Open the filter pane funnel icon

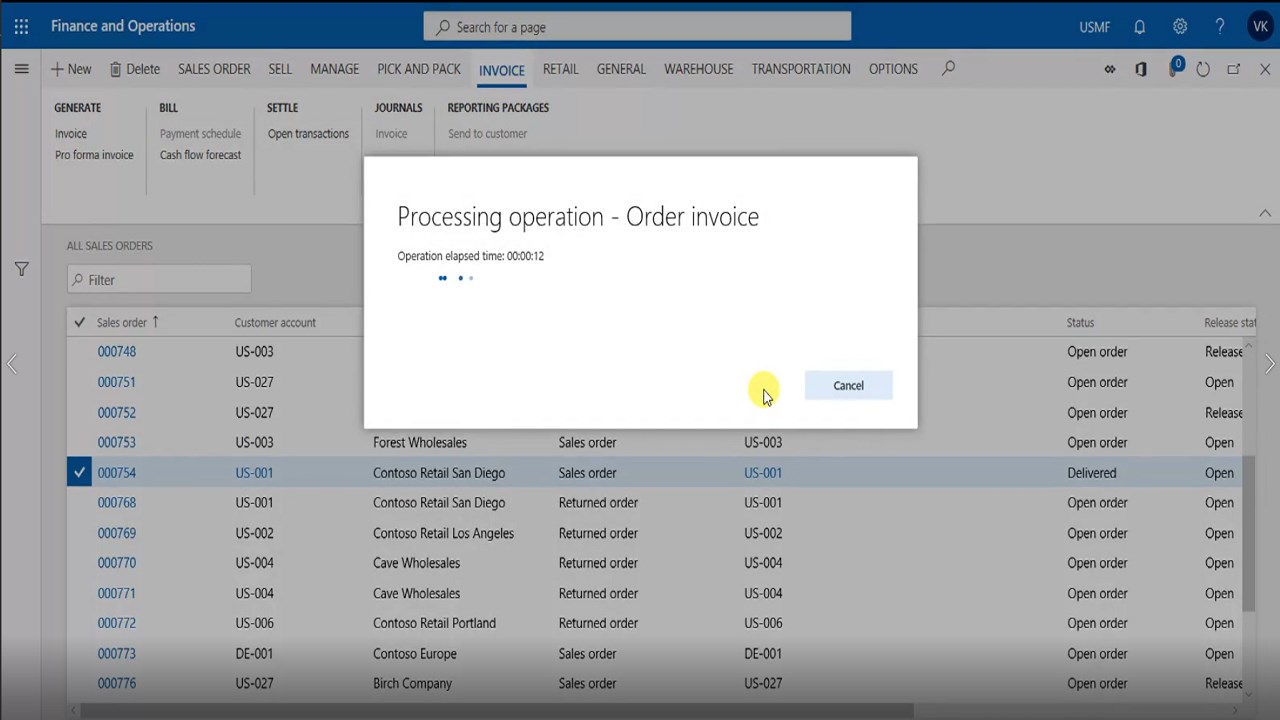tap(21, 269)
